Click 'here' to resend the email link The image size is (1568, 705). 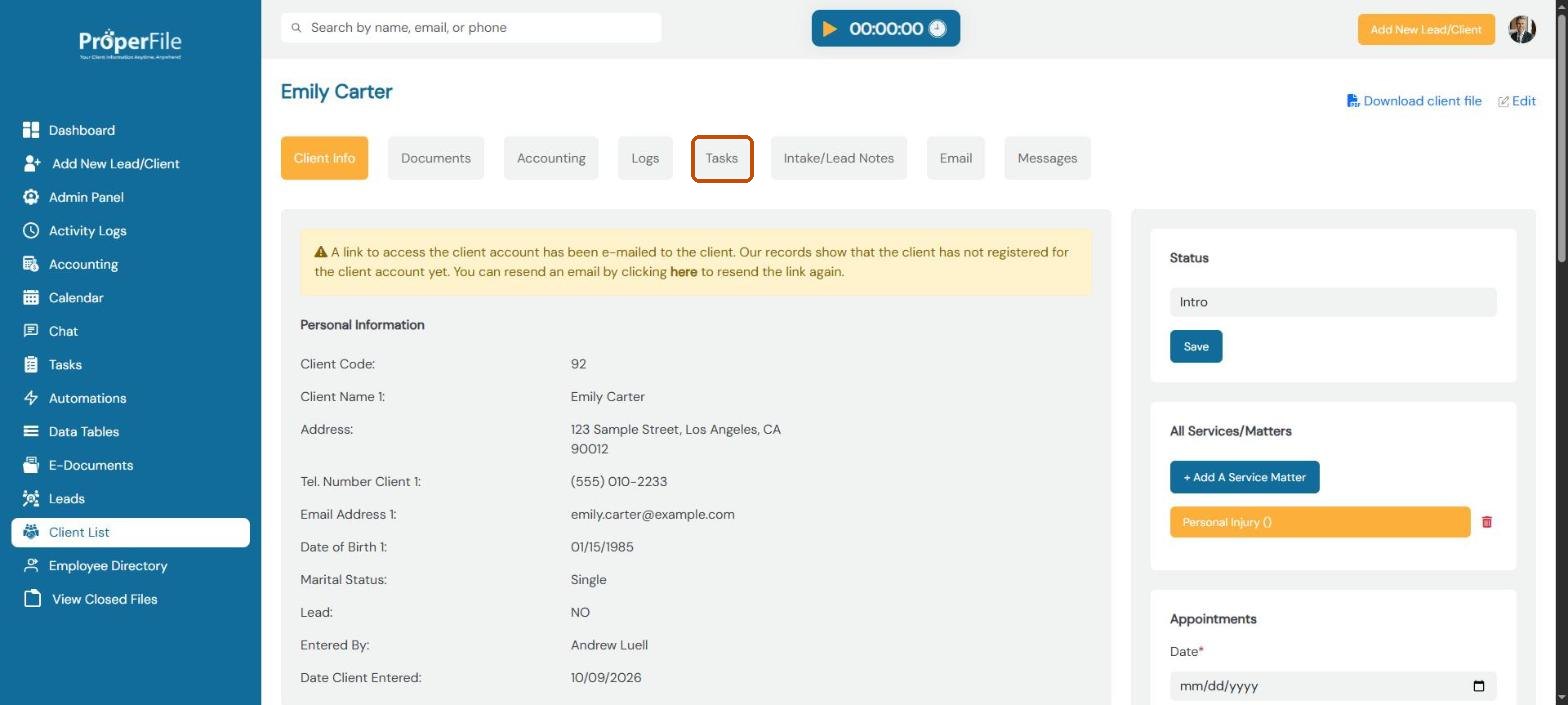click(683, 272)
